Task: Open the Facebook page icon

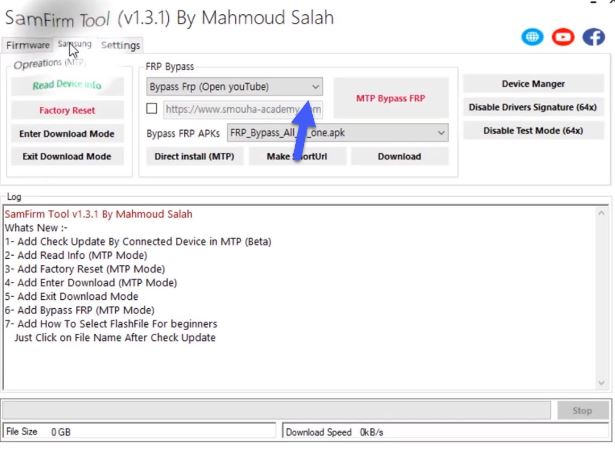Action: (593, 37)
